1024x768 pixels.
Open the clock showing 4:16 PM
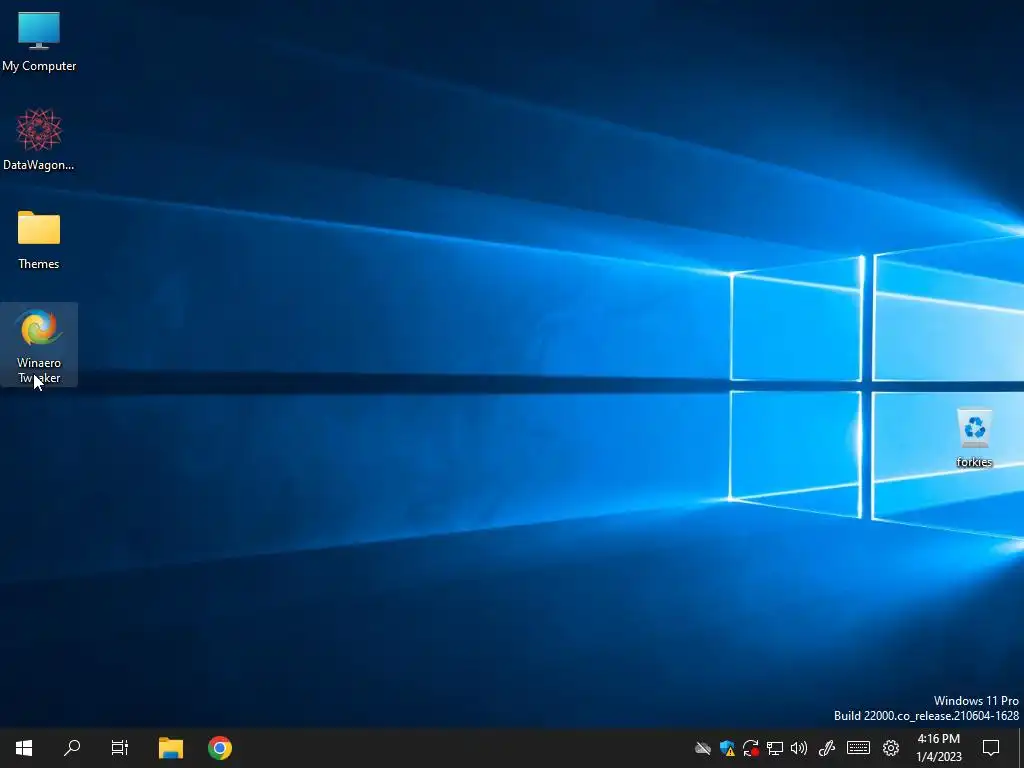[939, 748]
